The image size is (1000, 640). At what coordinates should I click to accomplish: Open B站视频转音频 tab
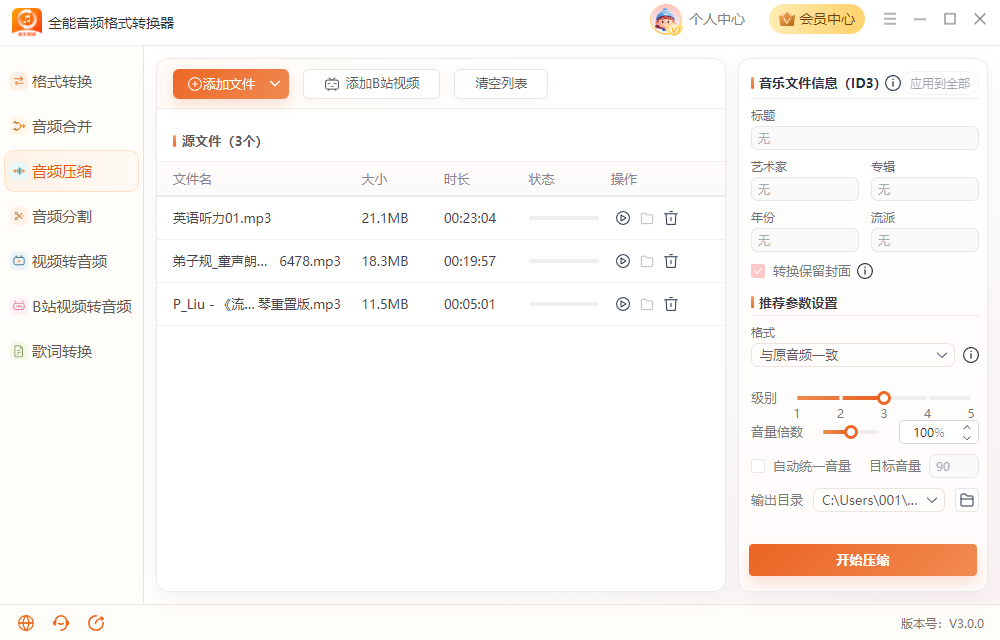point(71,306)
